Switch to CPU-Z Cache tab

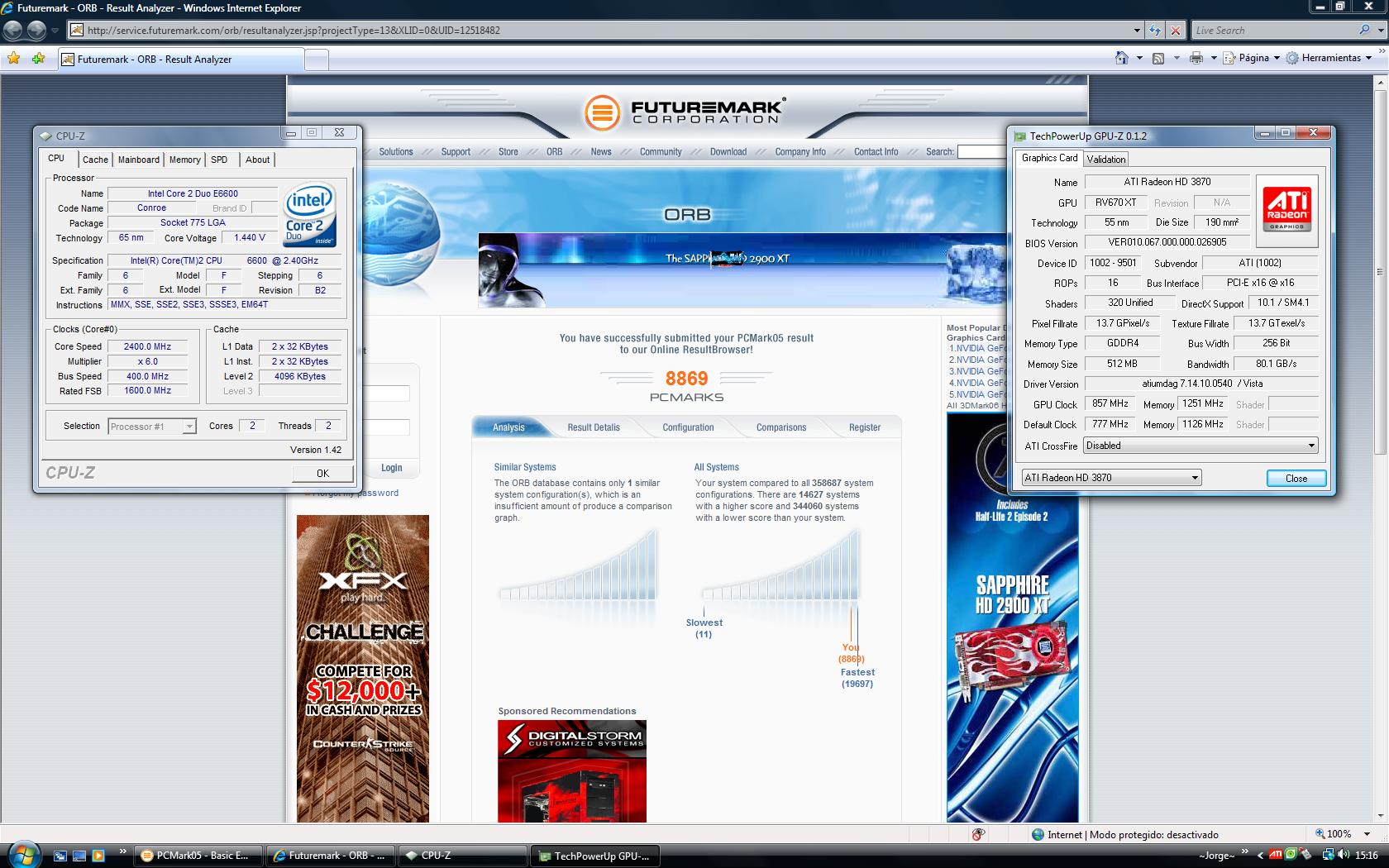[x=95, y=160]
